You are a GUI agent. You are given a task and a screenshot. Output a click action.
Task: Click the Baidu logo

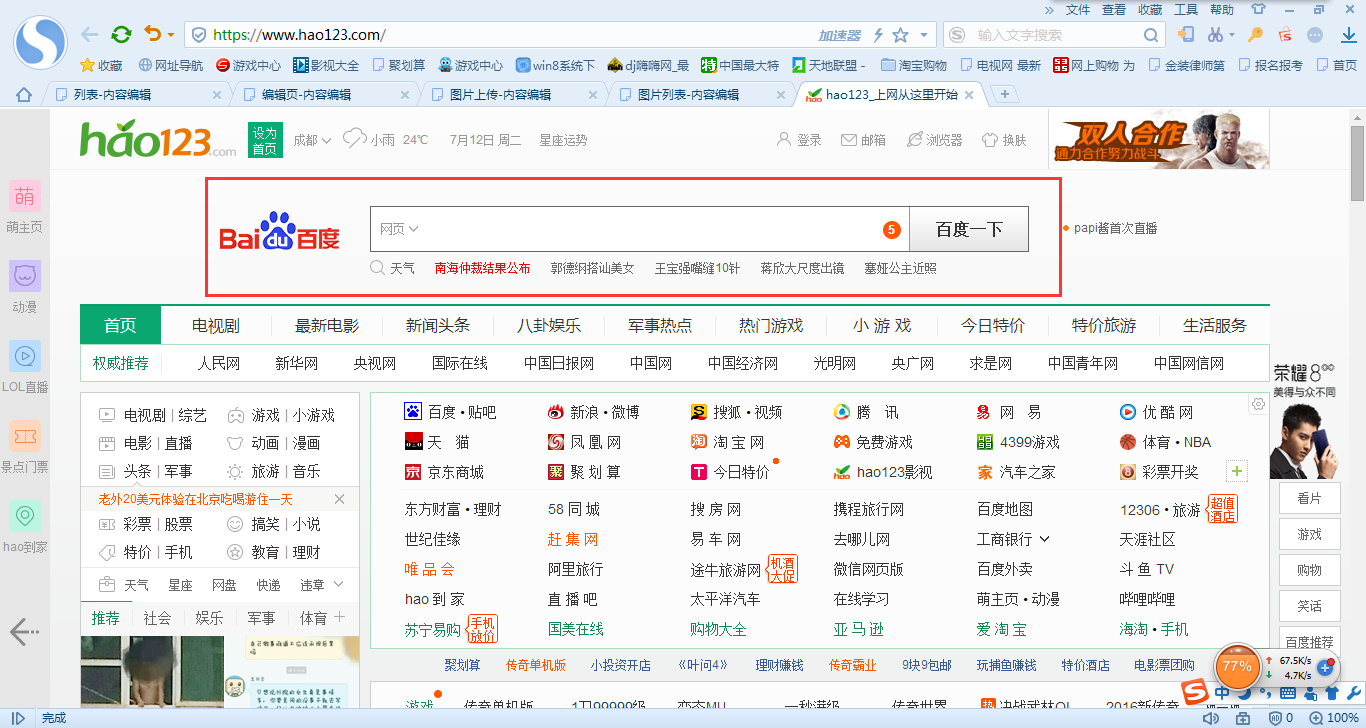280,233
